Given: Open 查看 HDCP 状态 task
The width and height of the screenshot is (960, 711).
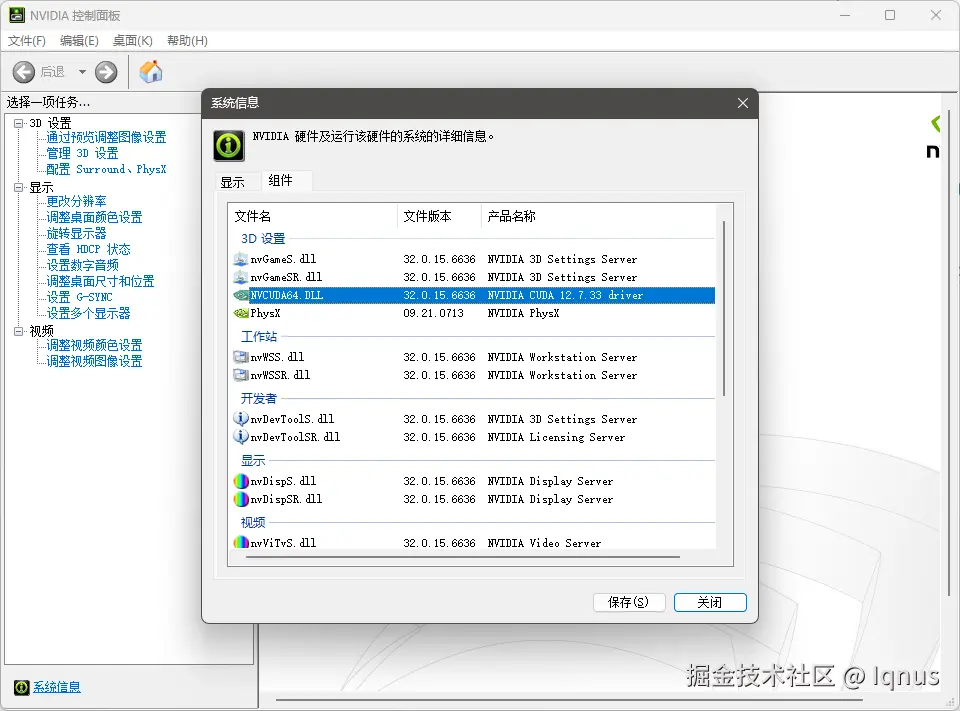Looking at the screenshot, I should click(x=89, y=249).
